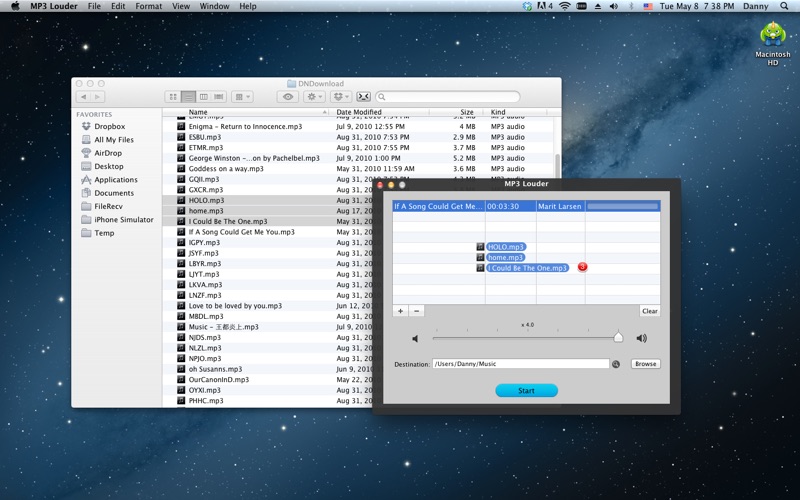The width and height of the screenshot is (800, 500).
Task: Open the Edit menu
Action: [118, 6]
